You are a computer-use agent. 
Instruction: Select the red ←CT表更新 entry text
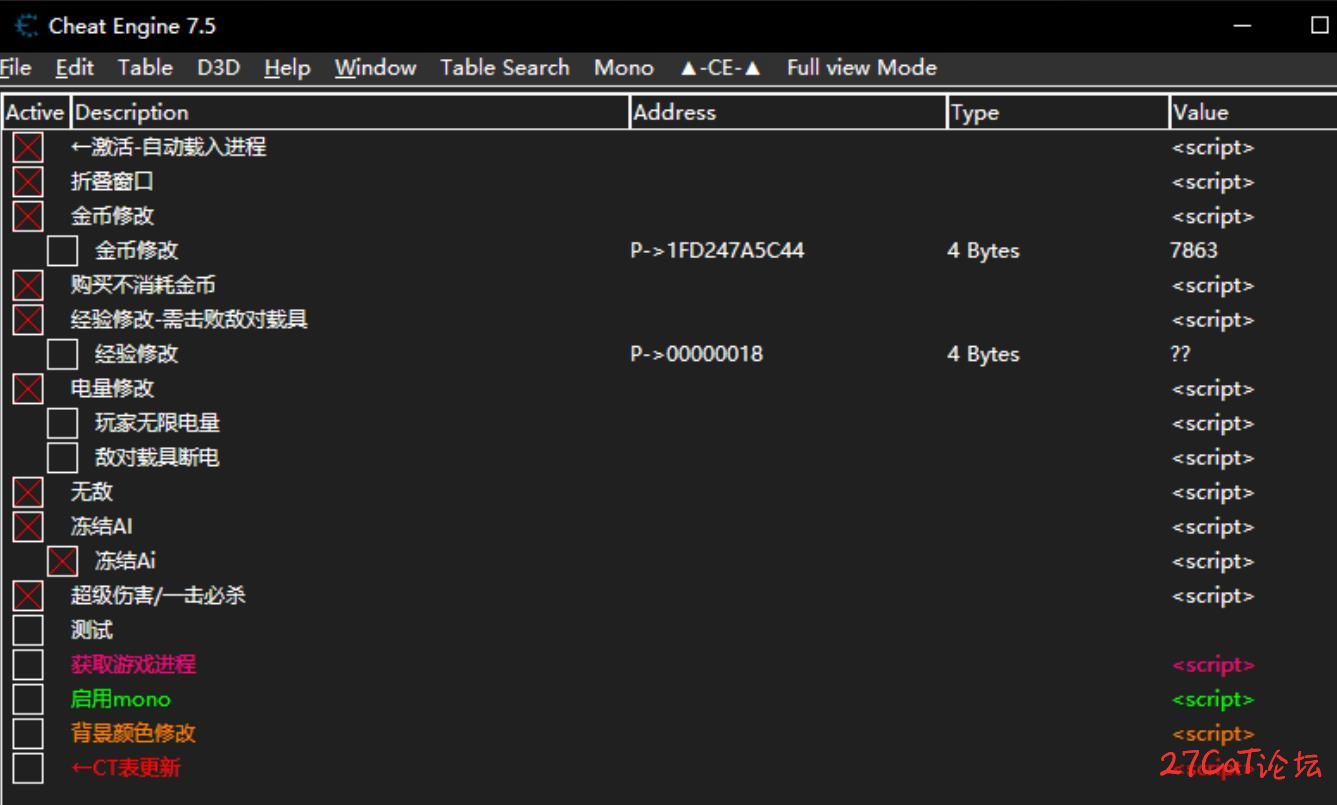coord(126,768)
